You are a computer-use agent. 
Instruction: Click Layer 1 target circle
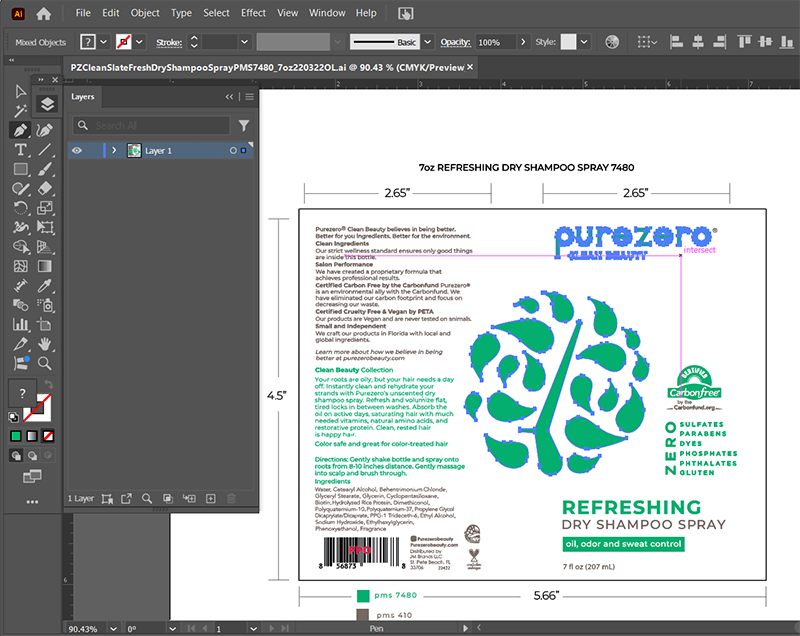pyautogui.click(x=233, y=150)
